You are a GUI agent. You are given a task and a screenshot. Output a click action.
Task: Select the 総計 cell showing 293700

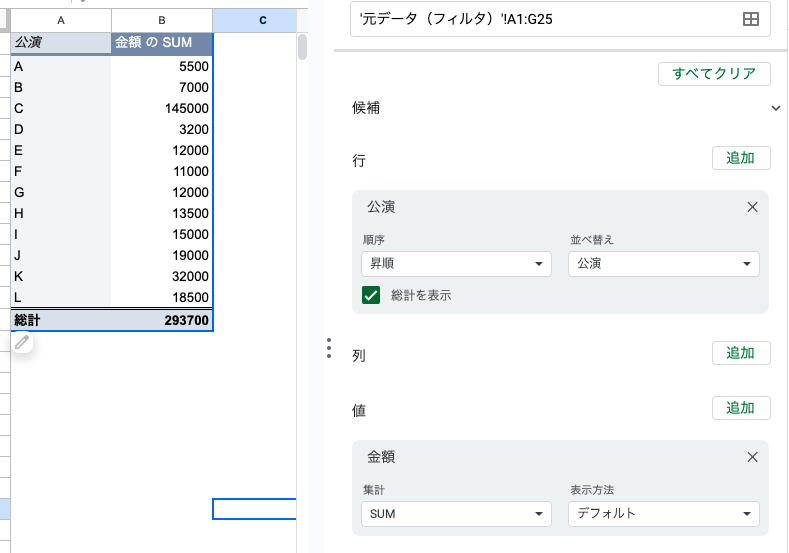(x=162, y=320)
